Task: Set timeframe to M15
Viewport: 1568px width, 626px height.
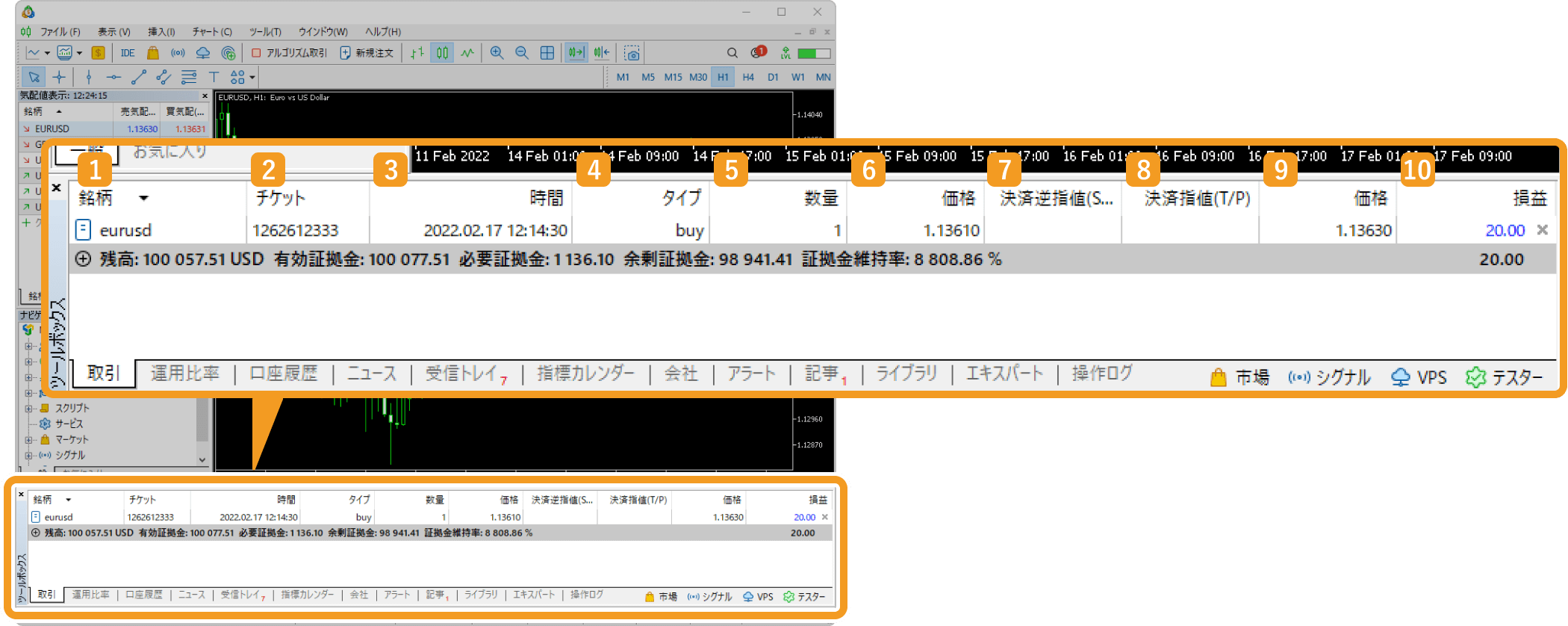Action: tap(673, 77)
